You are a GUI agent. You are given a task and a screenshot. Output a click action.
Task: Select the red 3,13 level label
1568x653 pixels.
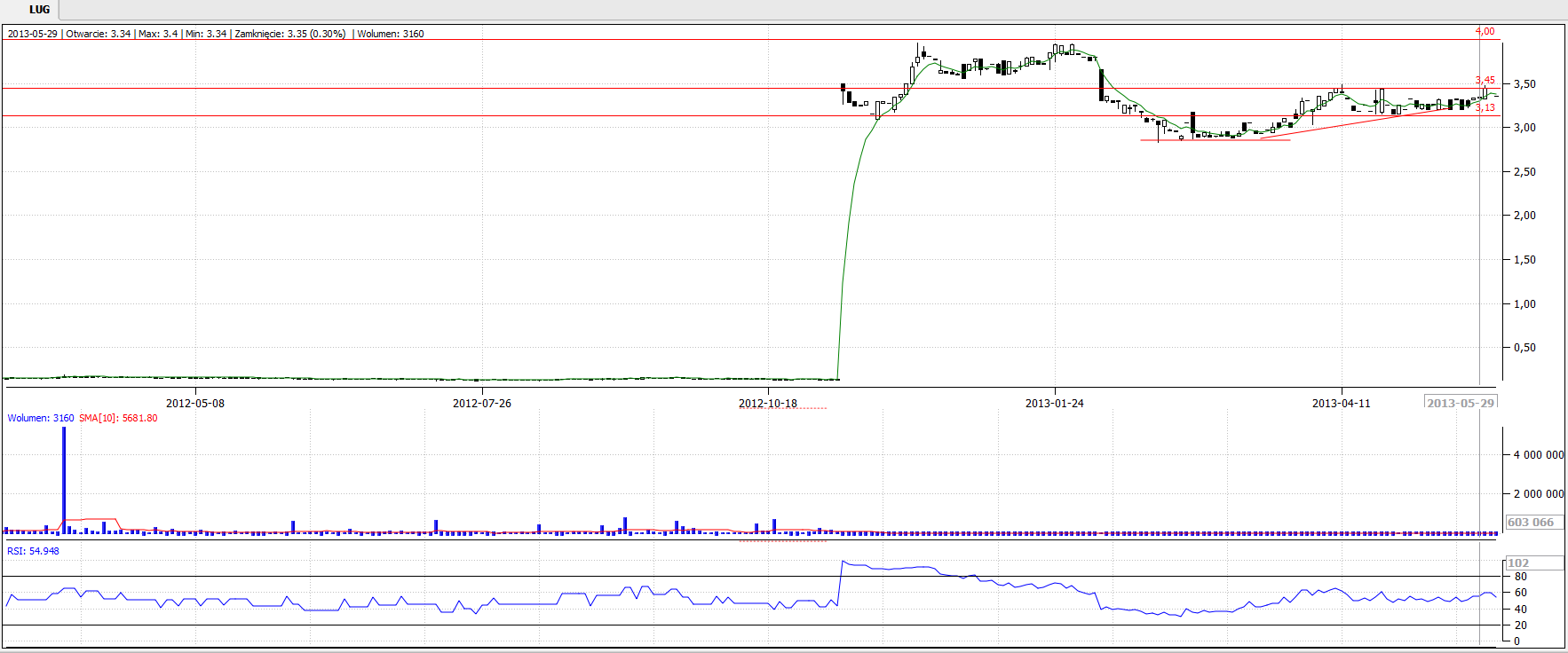point(1485,107)
